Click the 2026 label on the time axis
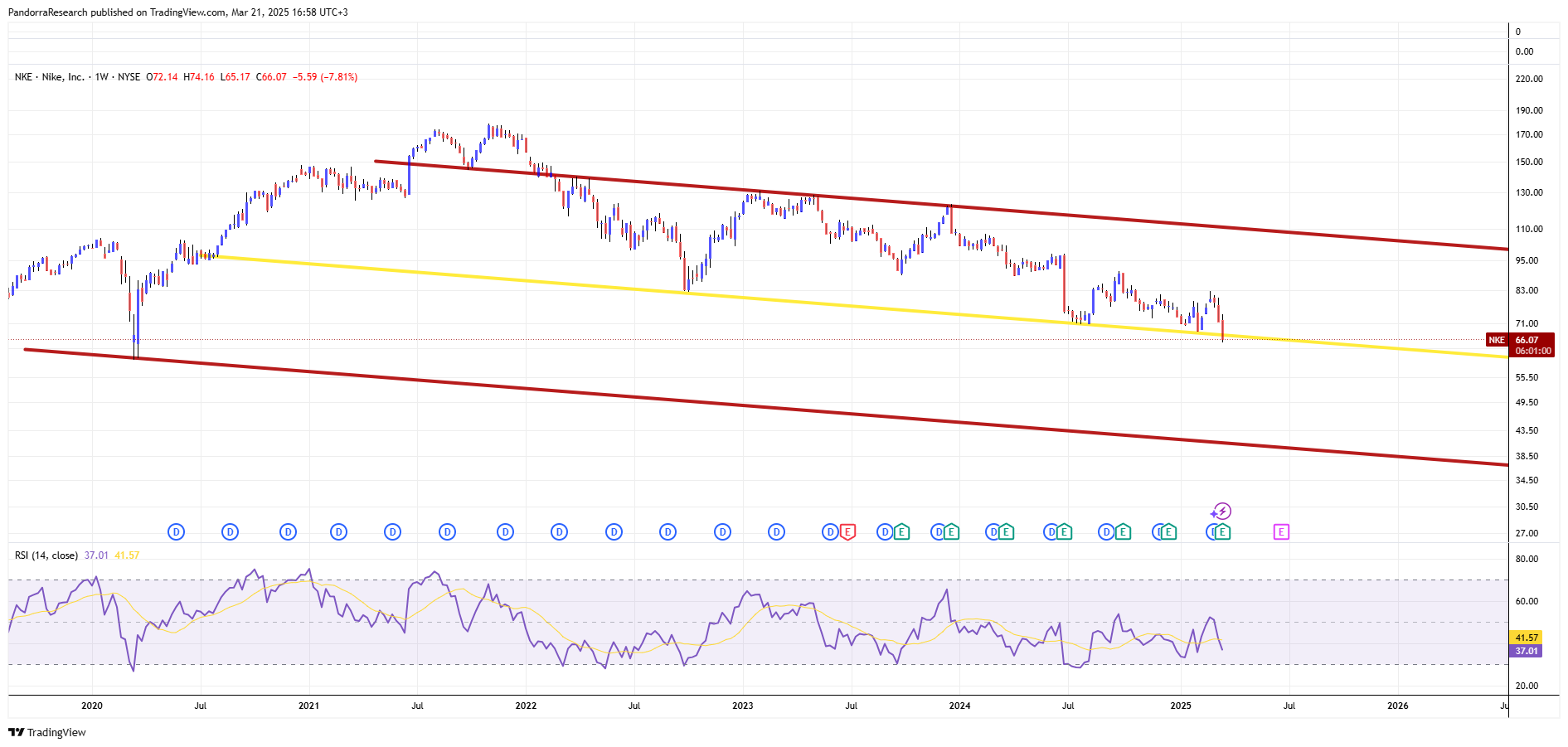 click(x=1397, y=706)
